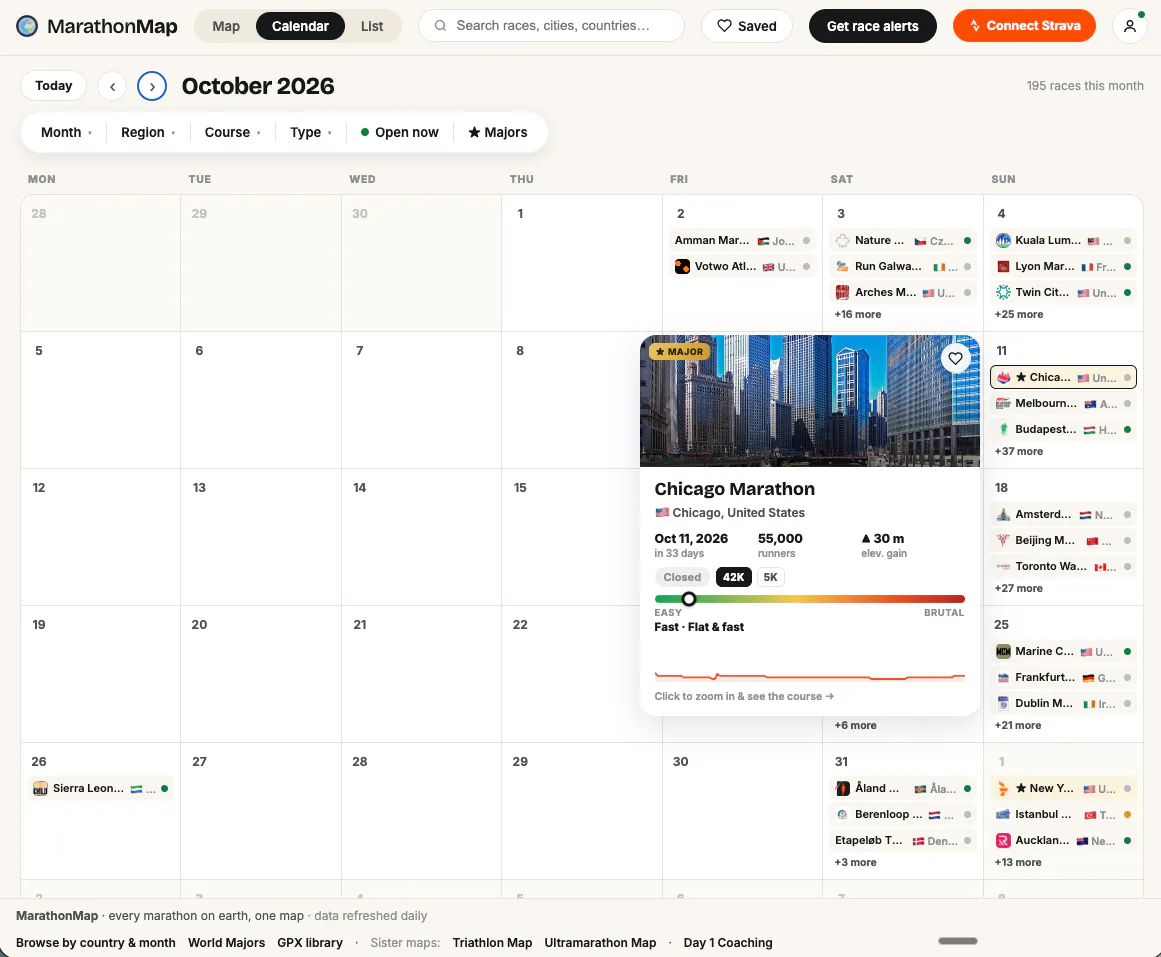Viewport: 1161px width, 957px height.
Task: Expand +16 more on October 3
Action: pyautogui.click(x=857, y=314)
